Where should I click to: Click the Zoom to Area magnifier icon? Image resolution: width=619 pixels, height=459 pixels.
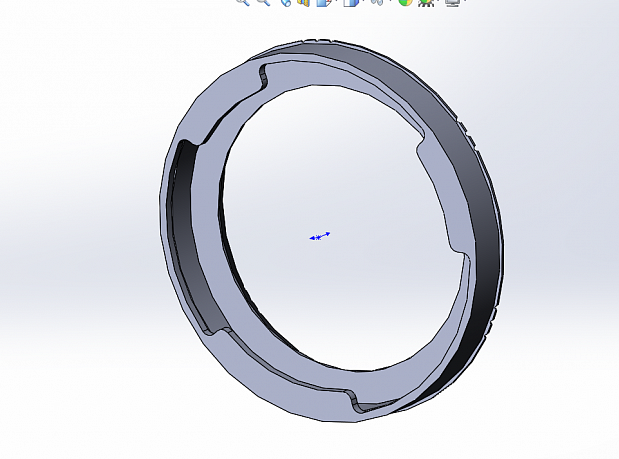coord(263,2)
